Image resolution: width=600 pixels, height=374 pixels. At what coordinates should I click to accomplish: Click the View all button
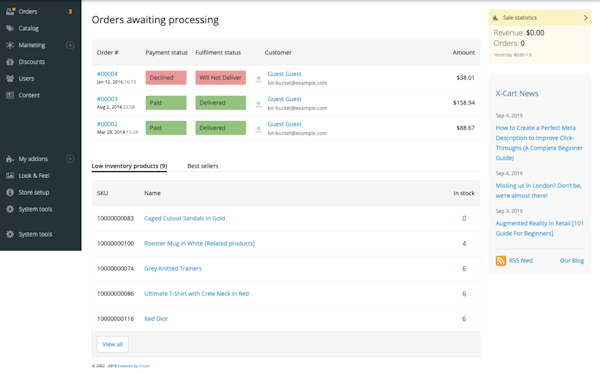click(x=112, y=344)
